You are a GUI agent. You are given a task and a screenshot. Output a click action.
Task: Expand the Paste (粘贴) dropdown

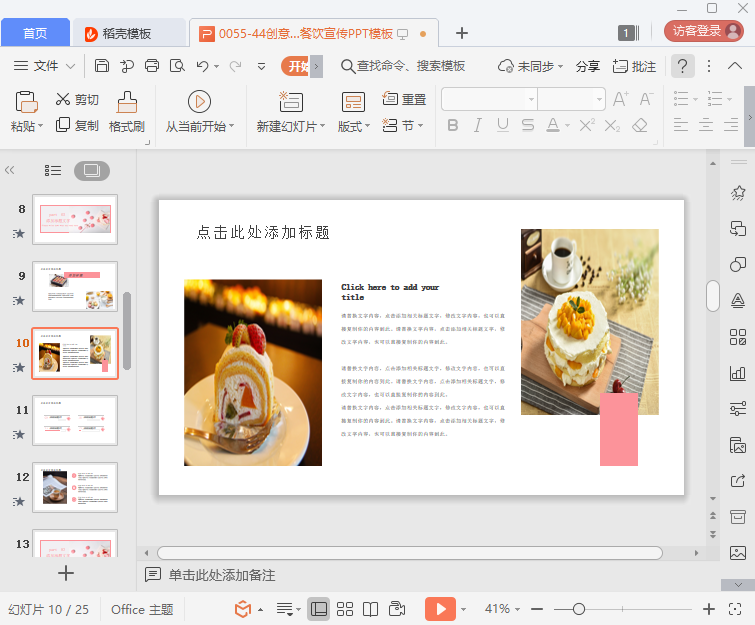(x=40, y=126)
